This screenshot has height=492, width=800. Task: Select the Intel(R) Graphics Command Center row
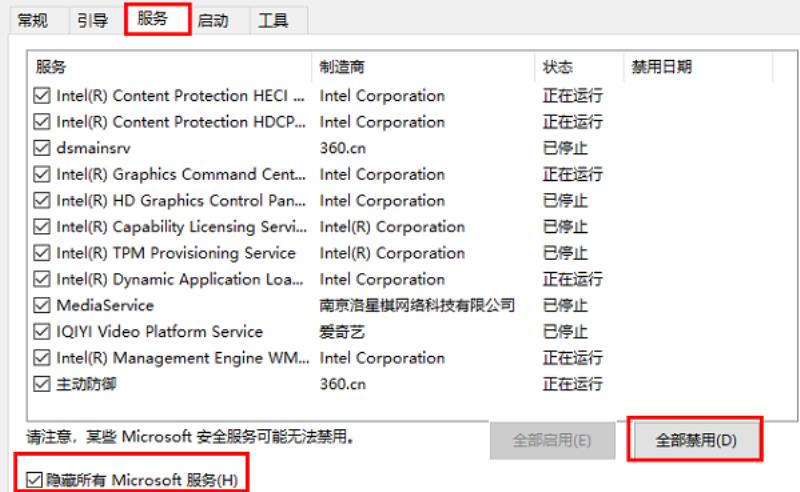[x=318, y=175]
